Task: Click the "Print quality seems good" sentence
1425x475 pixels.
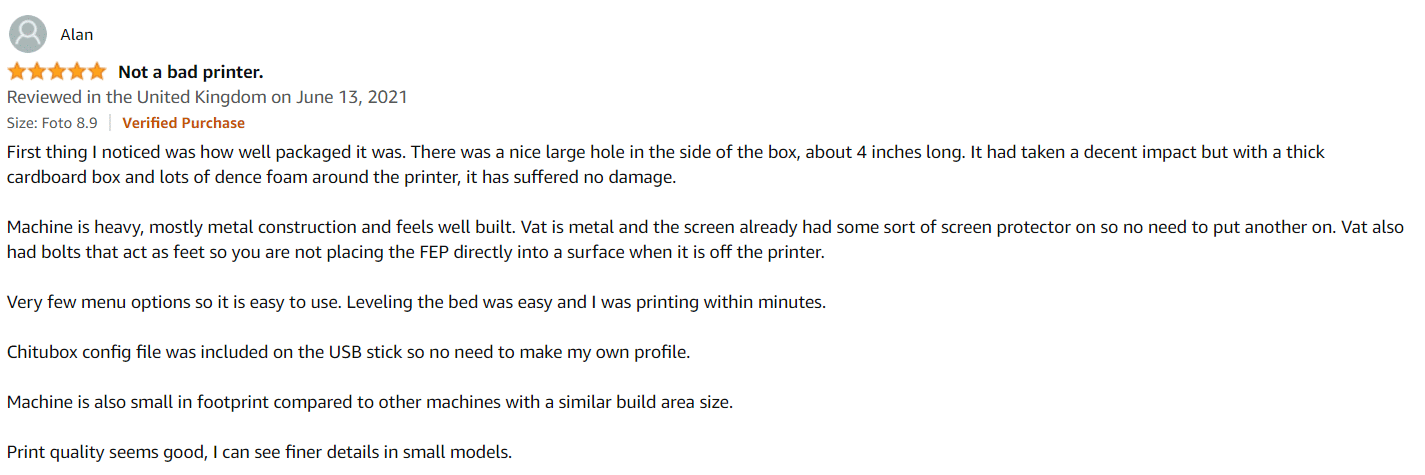Action: pos(259,452)
